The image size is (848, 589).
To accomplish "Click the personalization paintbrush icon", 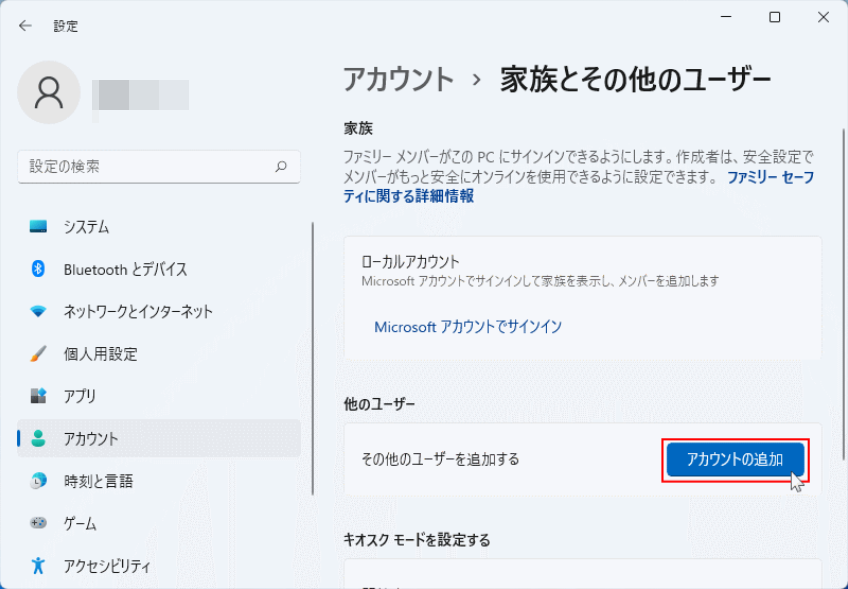I will pos(39,354).
